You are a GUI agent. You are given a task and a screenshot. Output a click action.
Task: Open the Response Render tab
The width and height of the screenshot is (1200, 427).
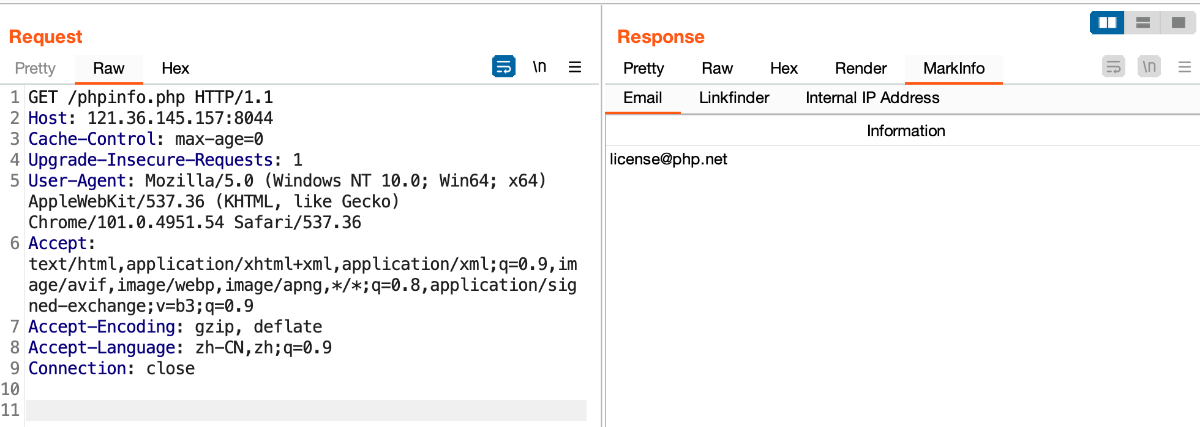861,68
